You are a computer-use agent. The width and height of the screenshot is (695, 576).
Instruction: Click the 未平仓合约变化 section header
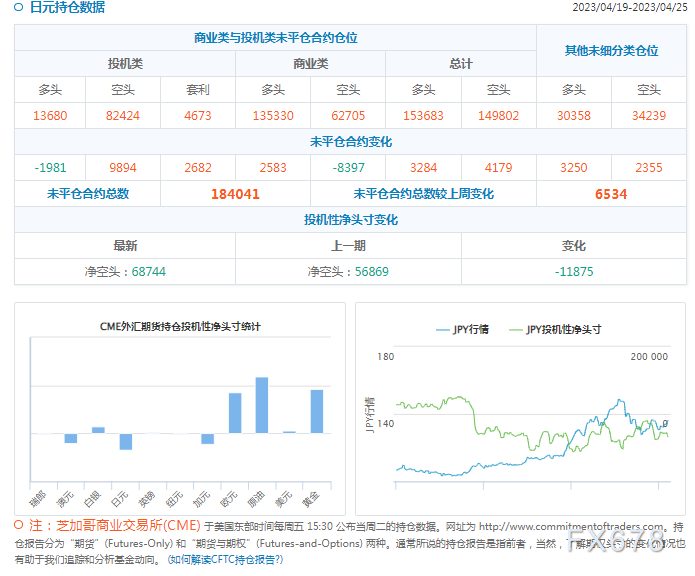coord(351,142)
